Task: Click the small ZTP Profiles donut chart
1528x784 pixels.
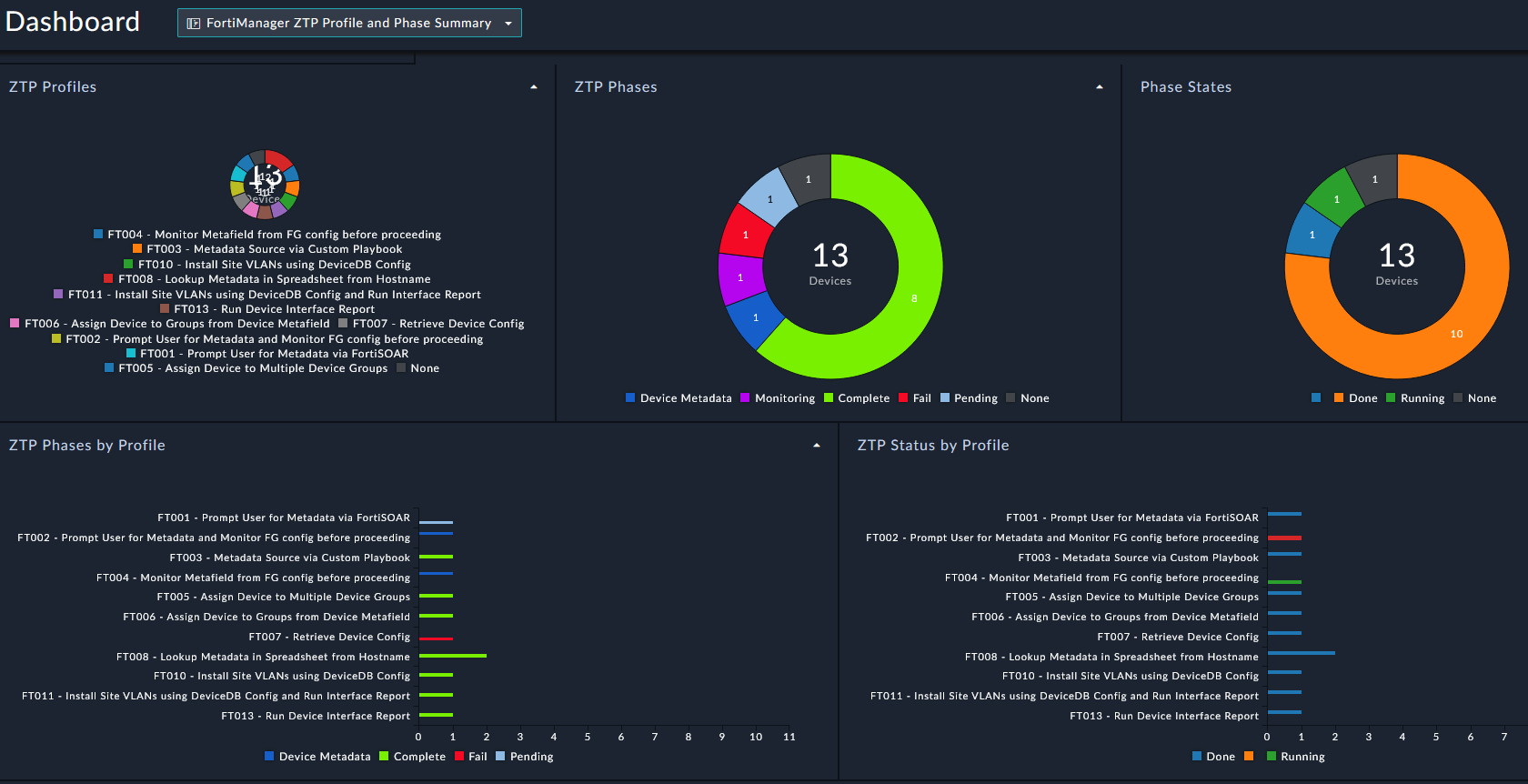Action: (265, 185)
